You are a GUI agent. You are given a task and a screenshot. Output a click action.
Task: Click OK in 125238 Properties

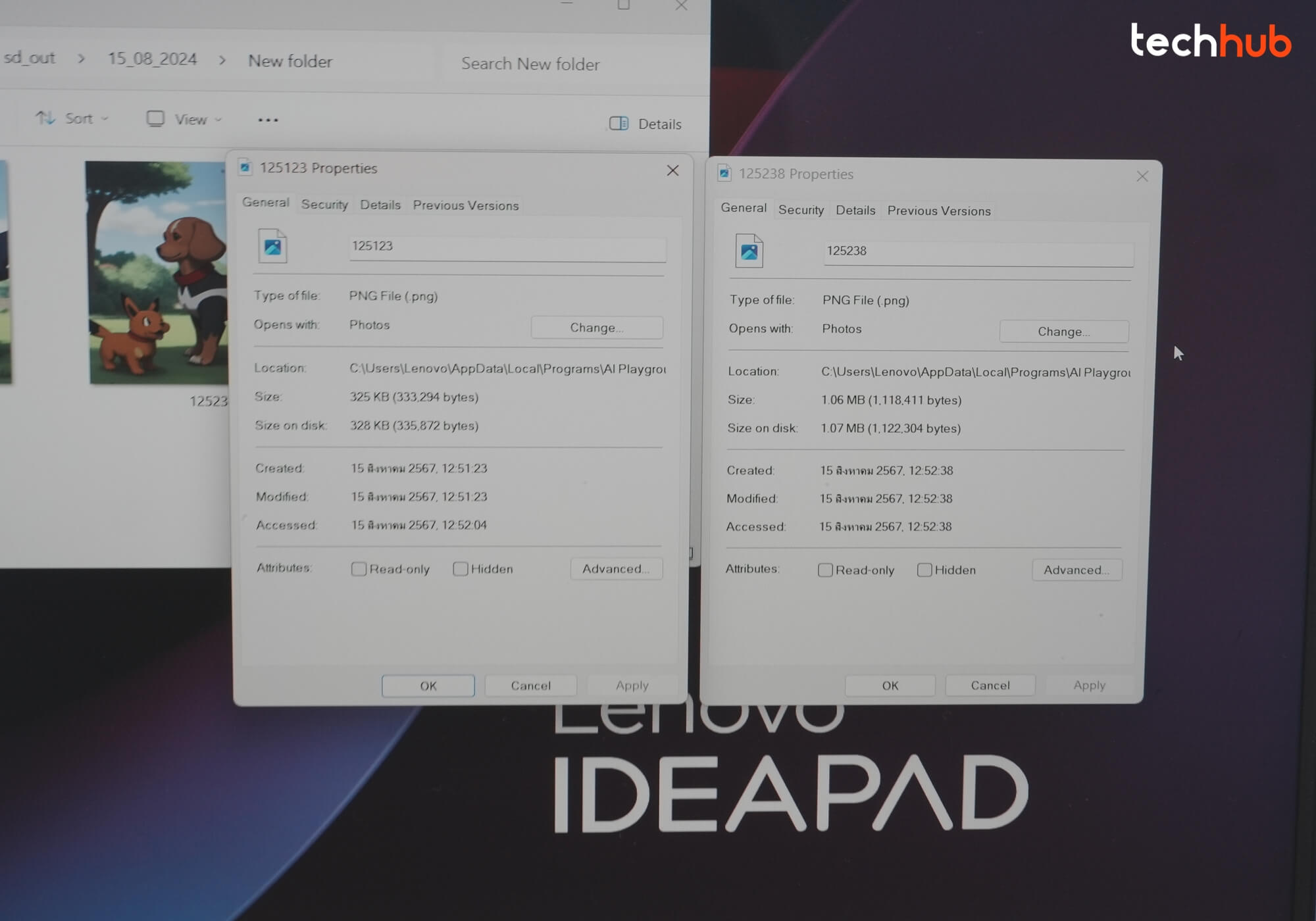(x=890, y=685)
